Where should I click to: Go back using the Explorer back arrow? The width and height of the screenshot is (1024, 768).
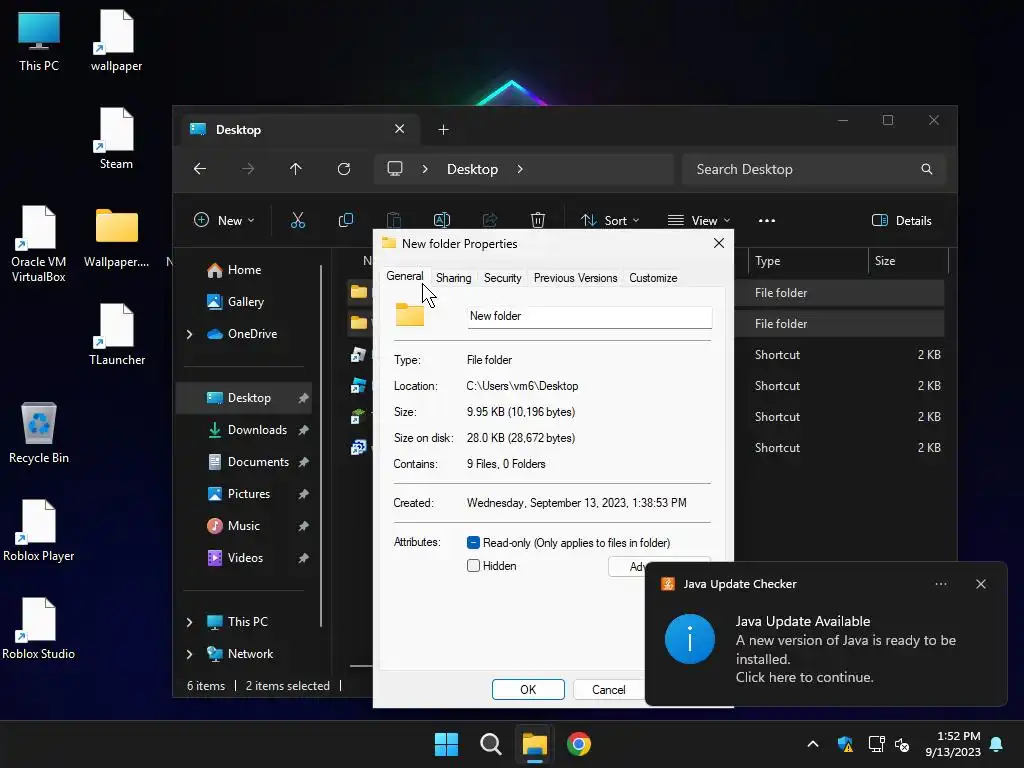coord(200,169)
